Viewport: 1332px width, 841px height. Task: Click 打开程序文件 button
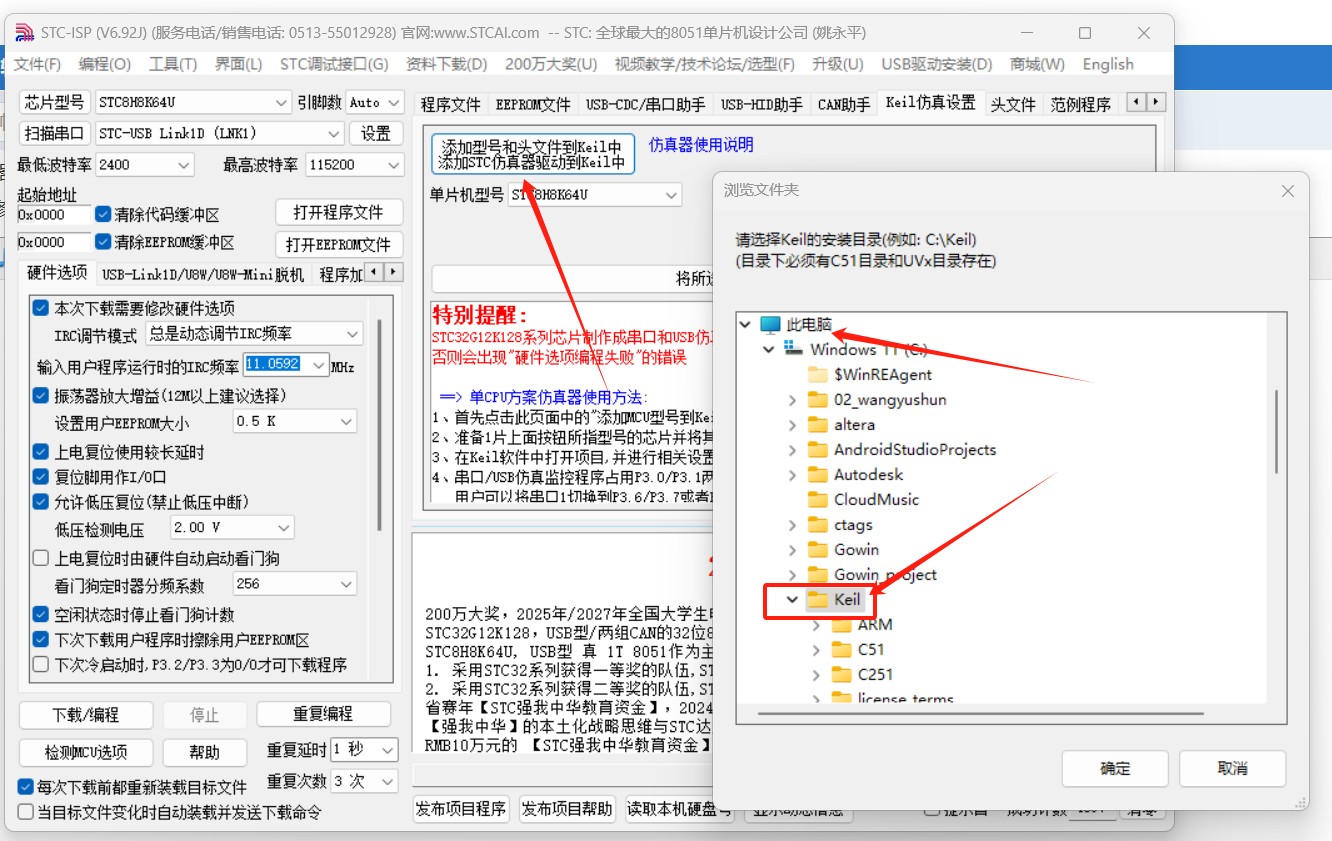click(338, 213)
